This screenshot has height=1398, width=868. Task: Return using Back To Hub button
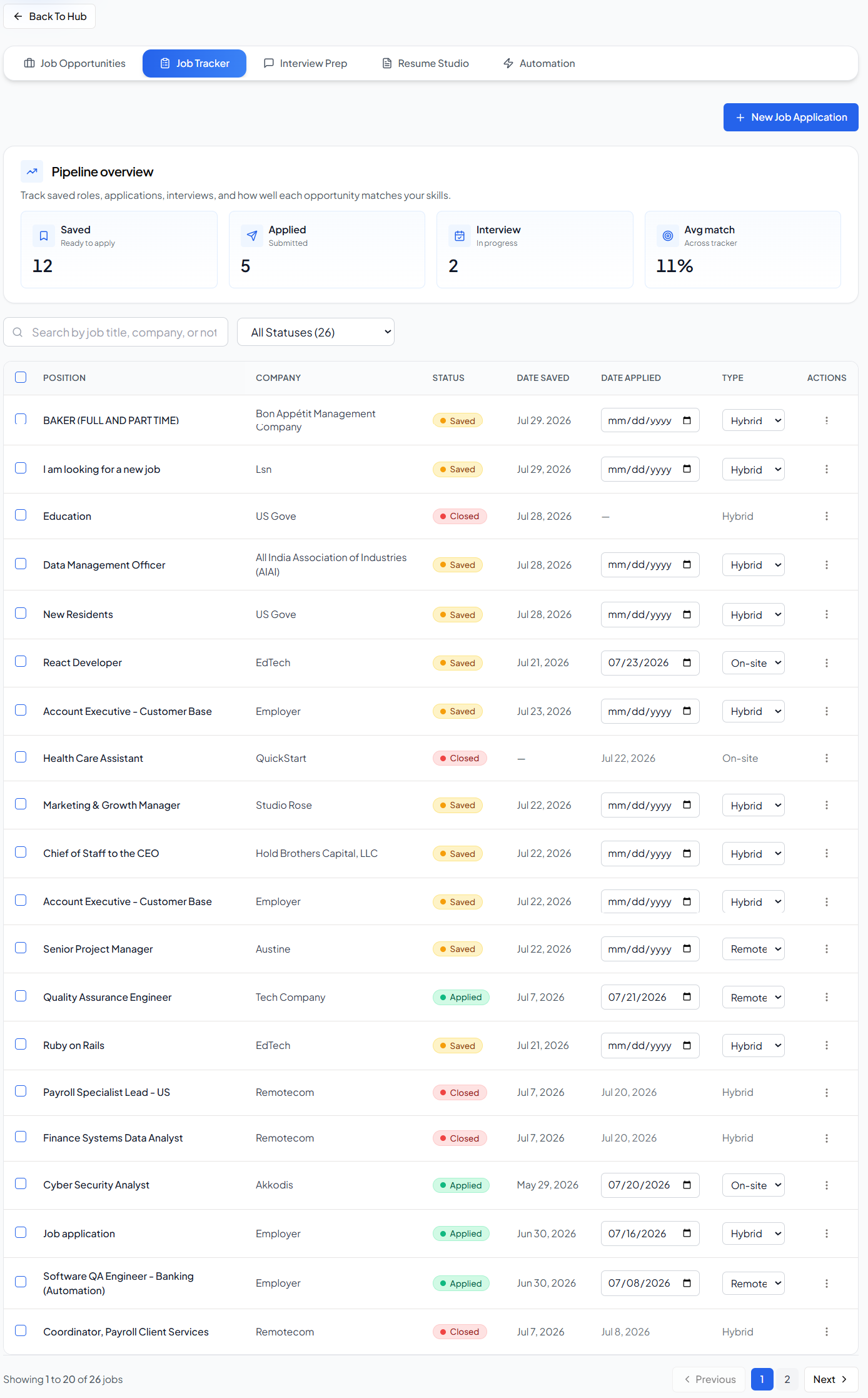point(50,16)
